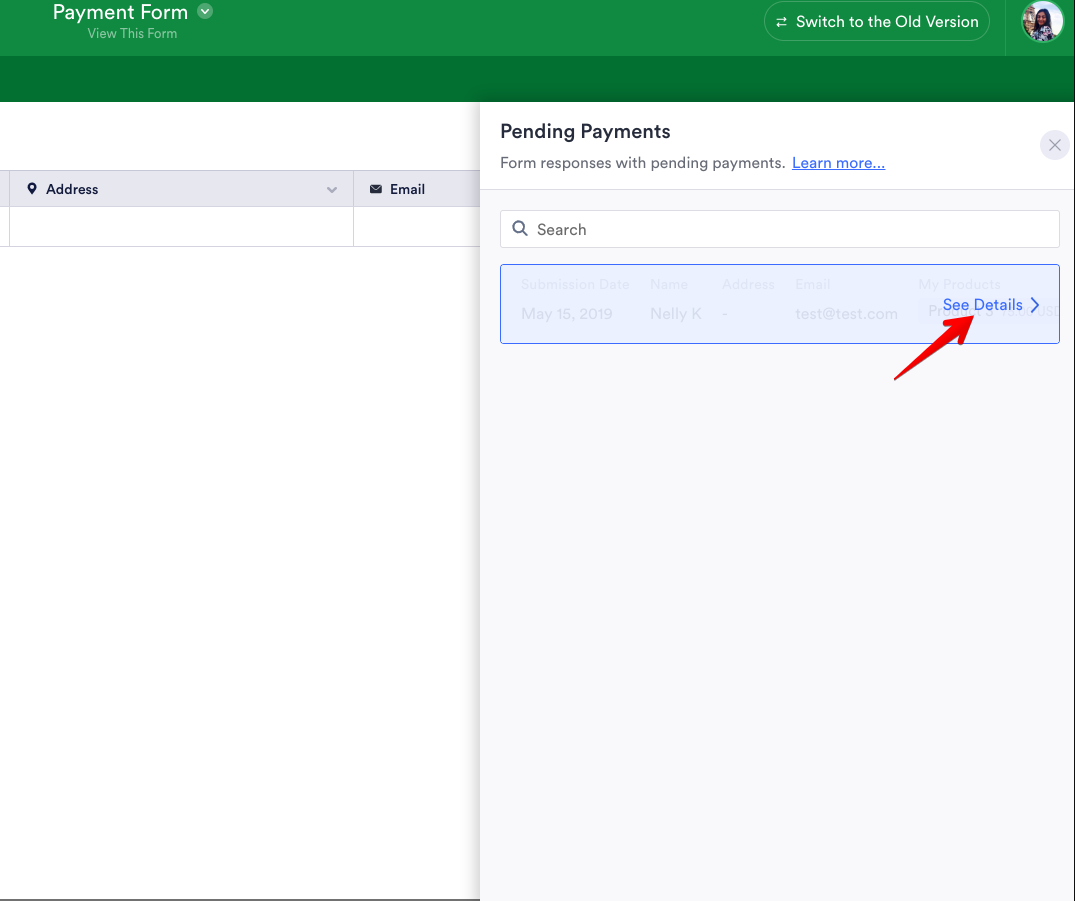This screenshot has height=901, width=1075.
Task: Expand the Address column dropdown arrow
Action: (332, 190)
